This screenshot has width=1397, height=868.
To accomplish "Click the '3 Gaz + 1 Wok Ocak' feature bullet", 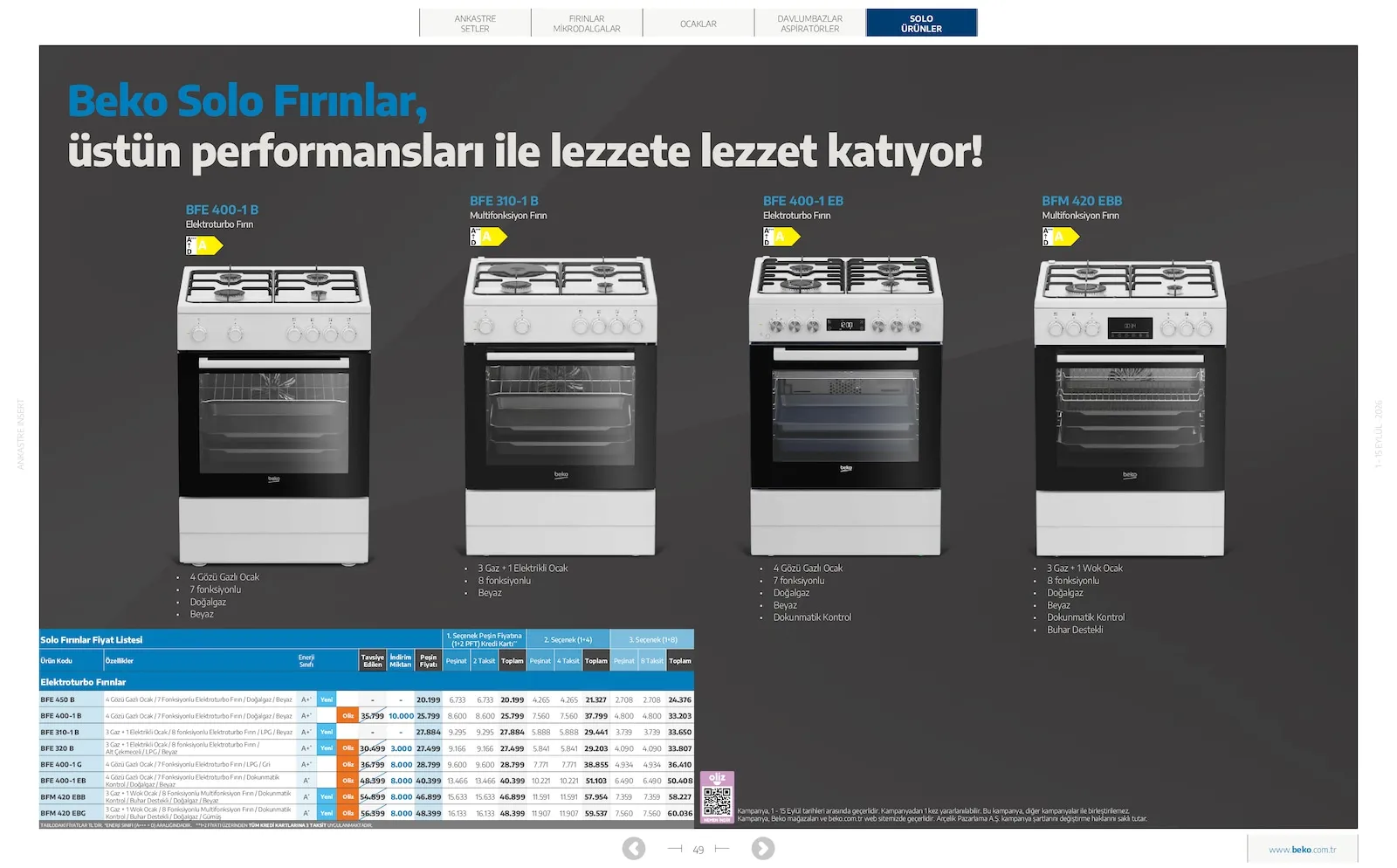I will [x=1085, y=568].
